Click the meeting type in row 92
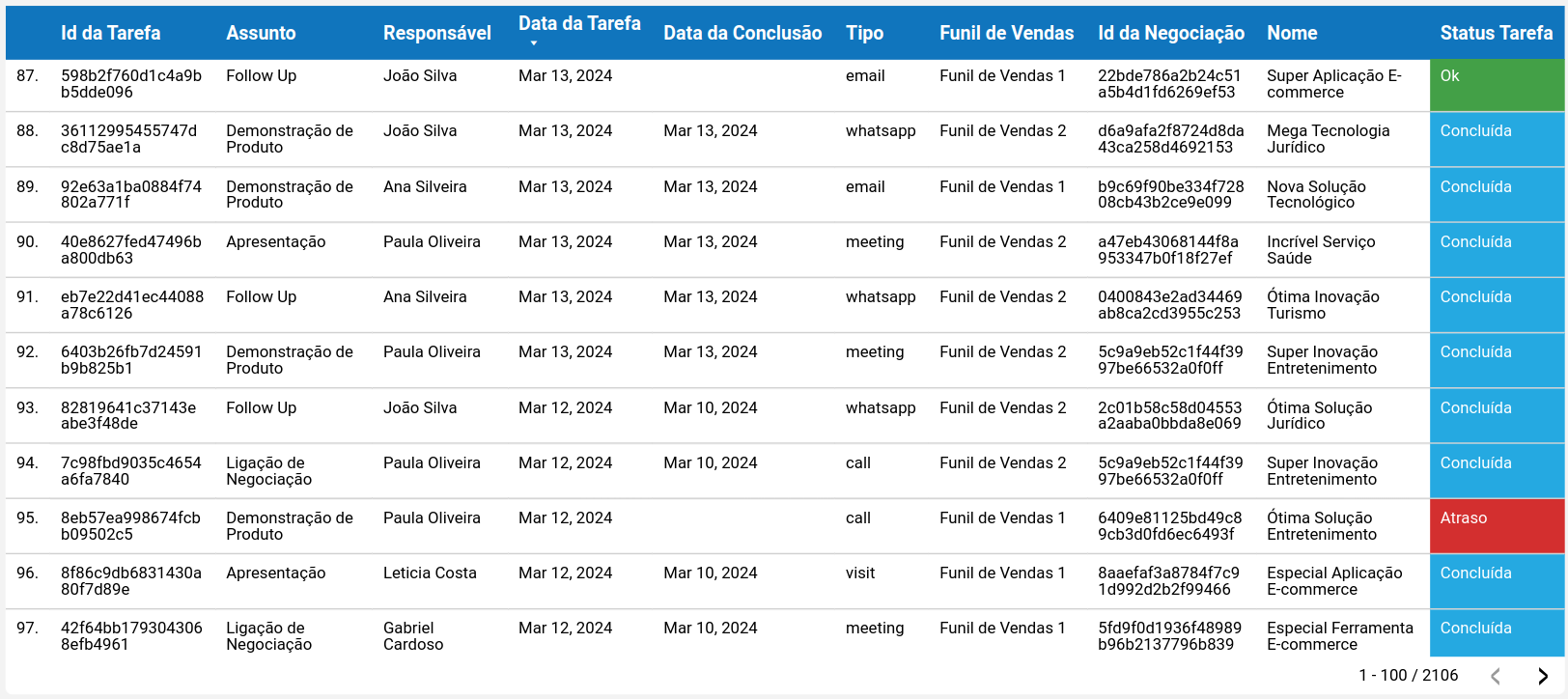 tap(875, 352)
